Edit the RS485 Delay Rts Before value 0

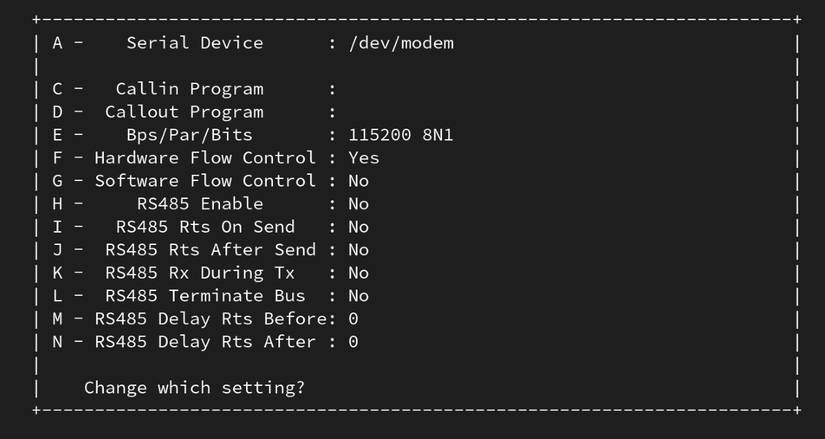pyautogui.click(x=353, y=319)
